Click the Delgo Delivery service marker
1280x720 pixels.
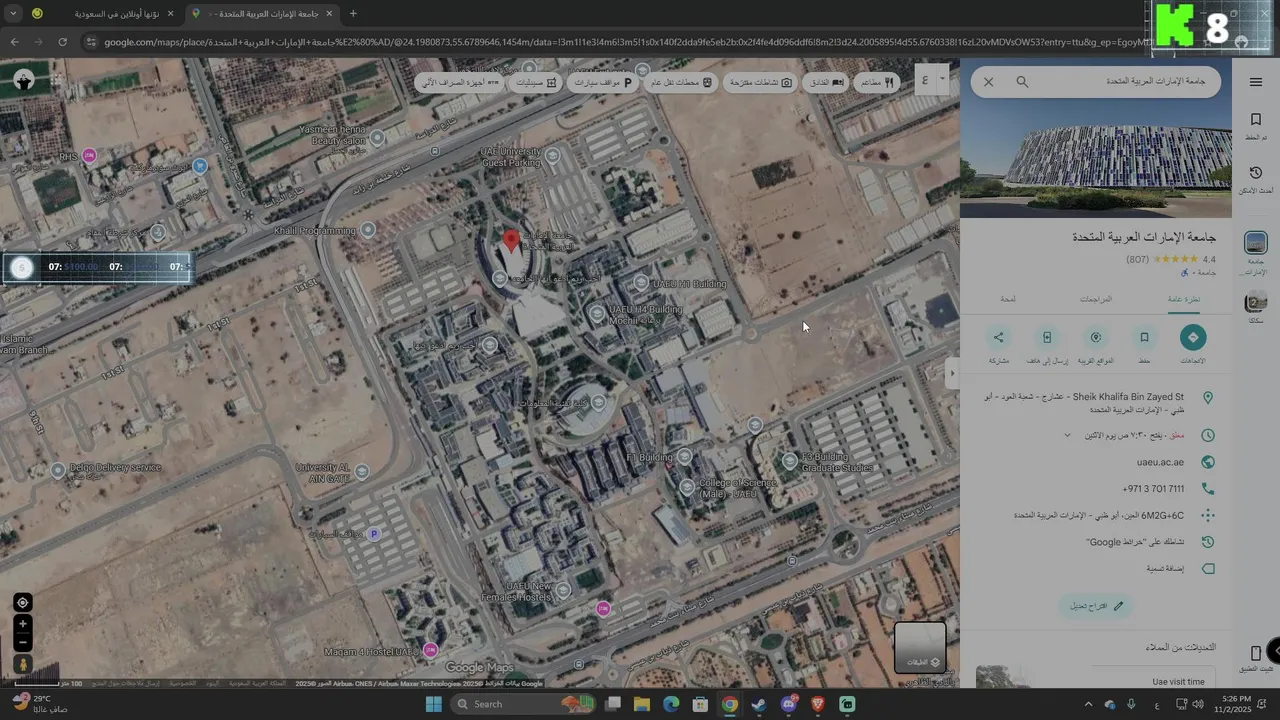click(x=58, y=469)
